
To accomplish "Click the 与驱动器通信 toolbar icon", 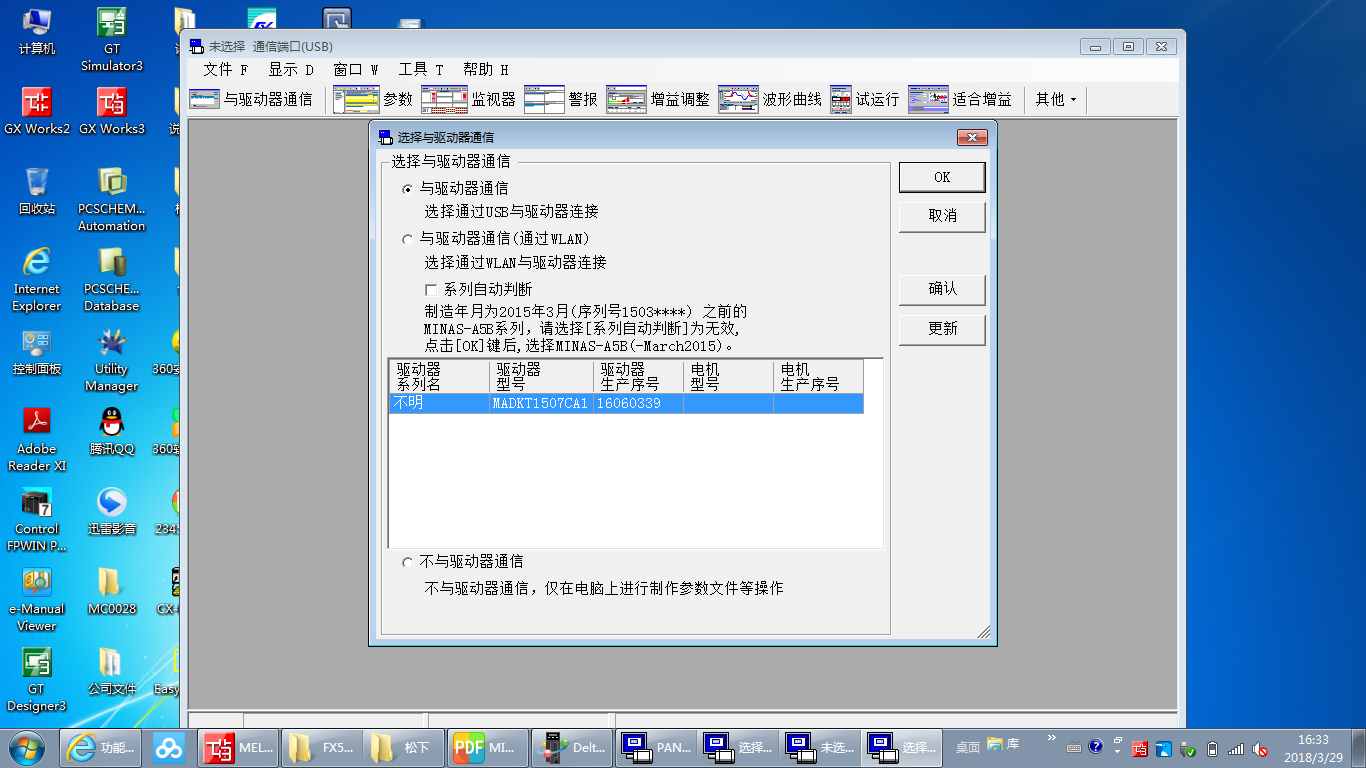I will (251, 99).
